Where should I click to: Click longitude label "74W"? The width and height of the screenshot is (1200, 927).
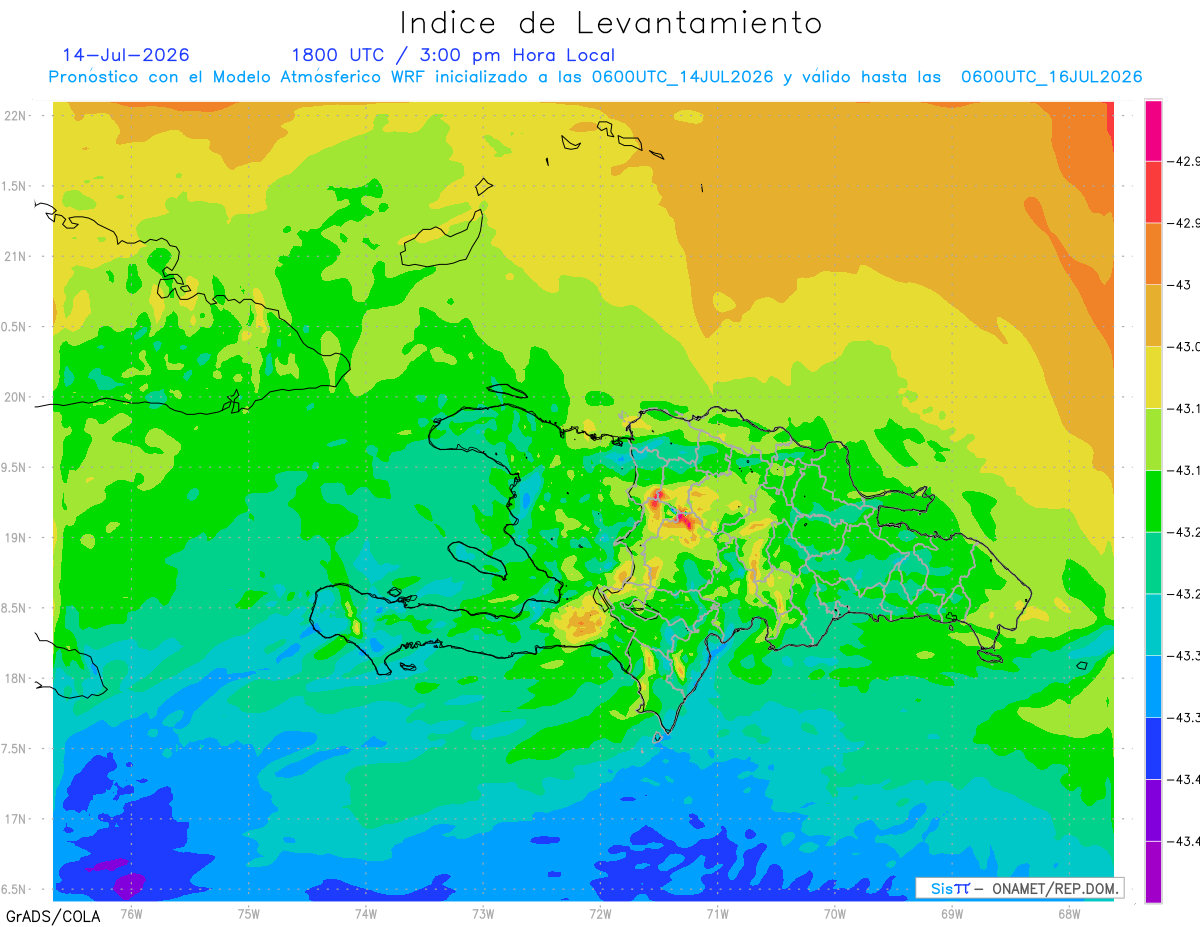(x=366, y=912)
